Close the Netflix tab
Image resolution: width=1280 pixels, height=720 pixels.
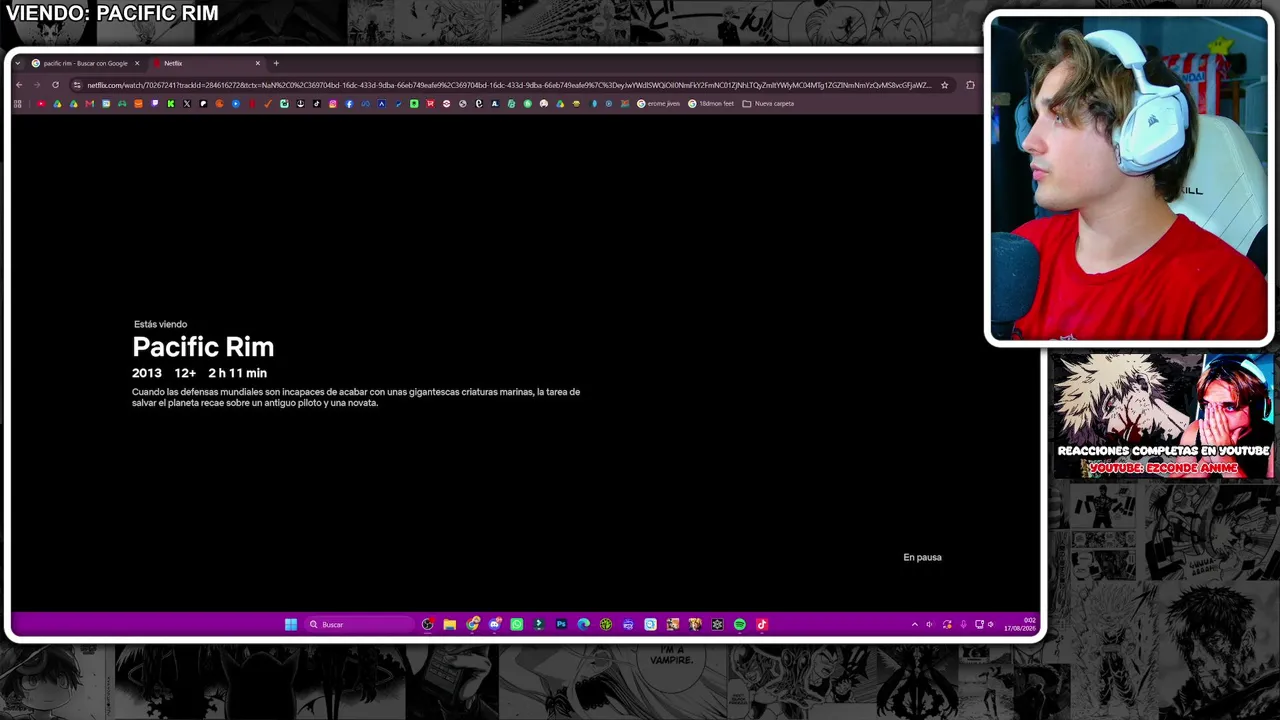tap(257, 63)
